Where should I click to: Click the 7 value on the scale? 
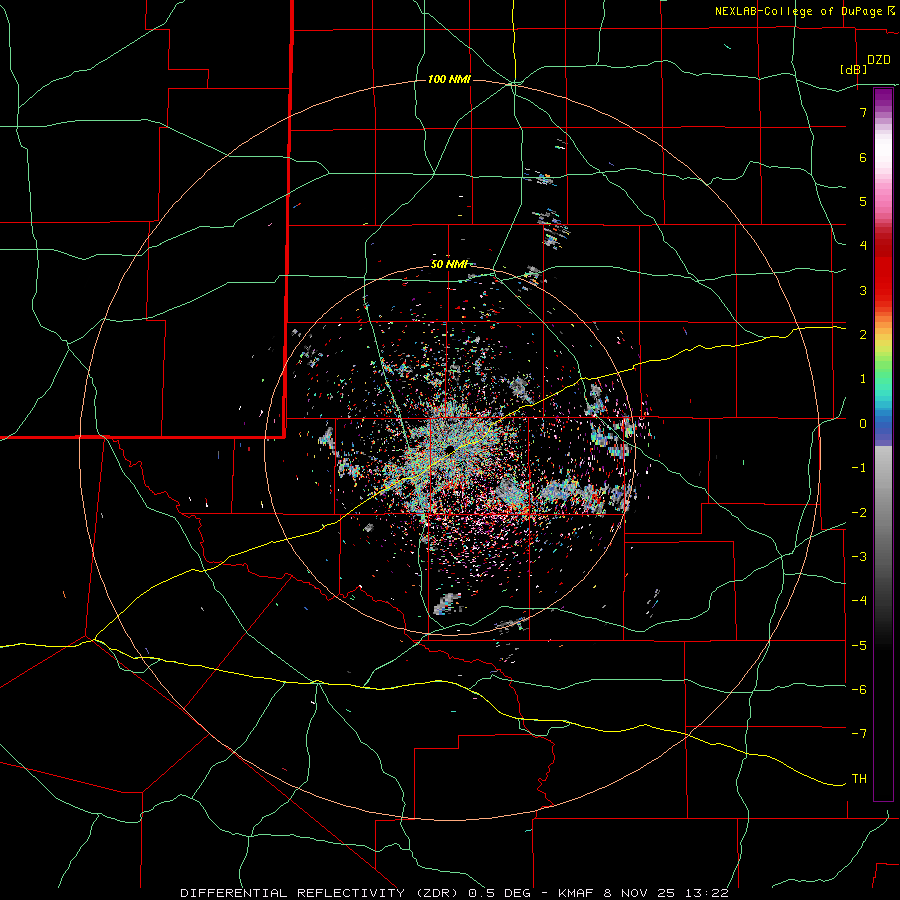pyautogui.click(x=863, y=112)
